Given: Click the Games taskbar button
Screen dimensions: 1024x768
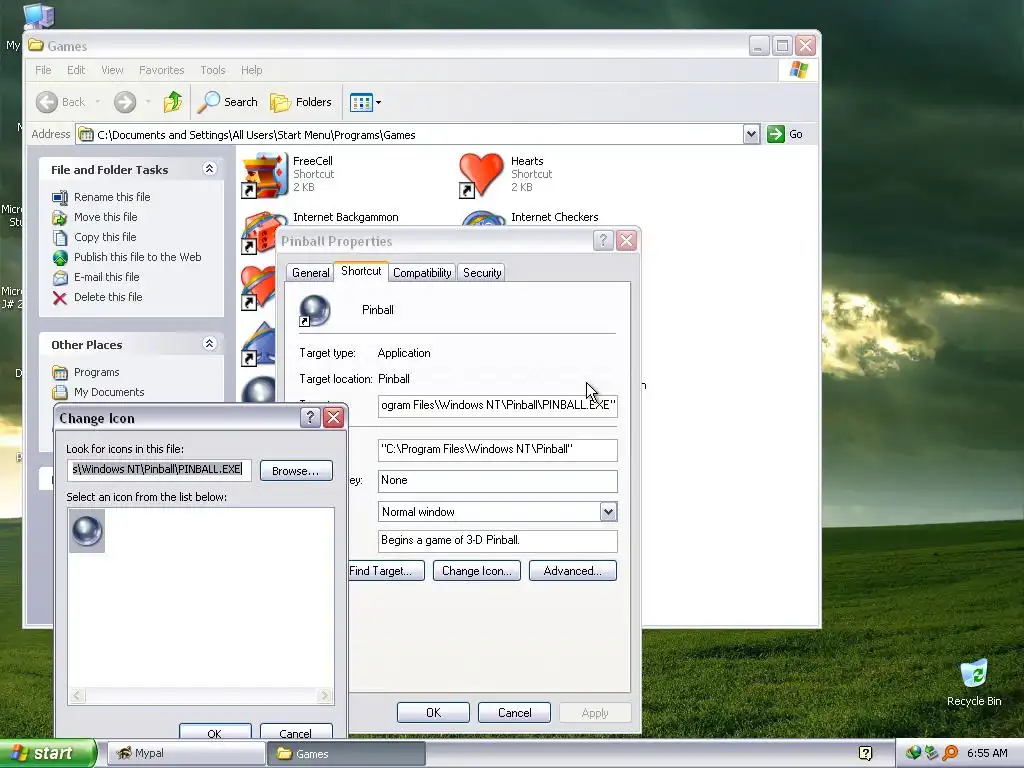Looking at the screenshot, I should 346,753.
